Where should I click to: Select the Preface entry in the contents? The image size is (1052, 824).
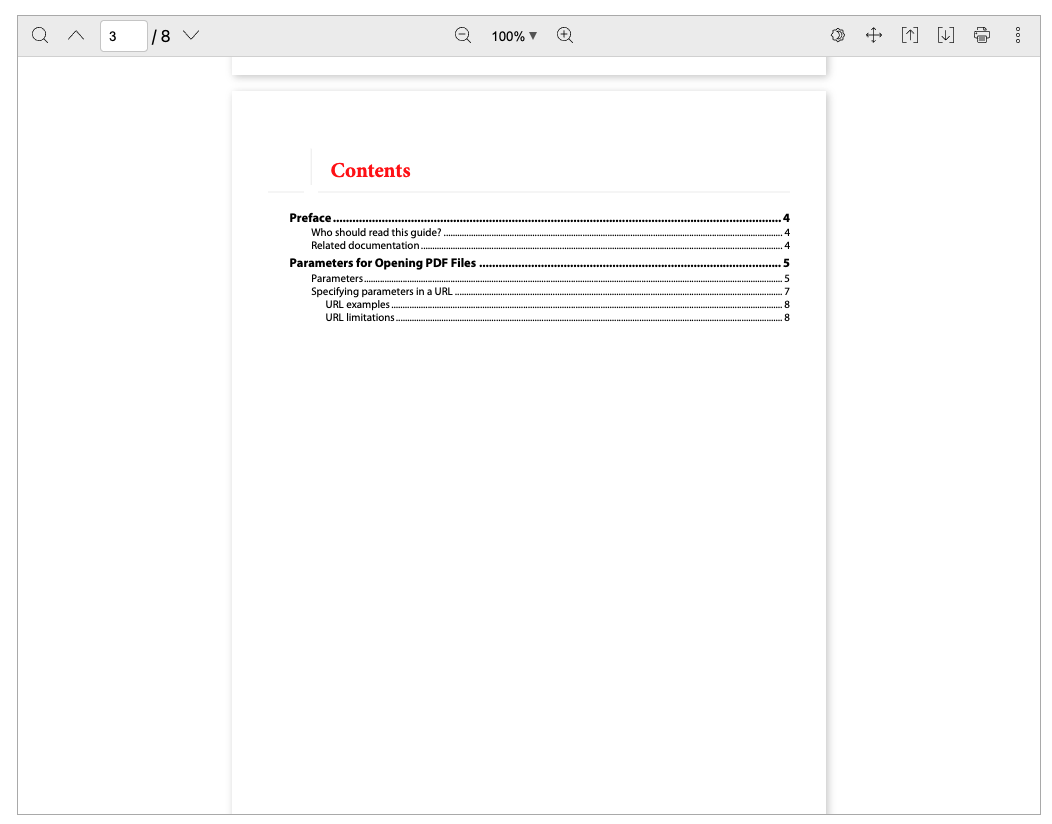[x=309, y=217]
